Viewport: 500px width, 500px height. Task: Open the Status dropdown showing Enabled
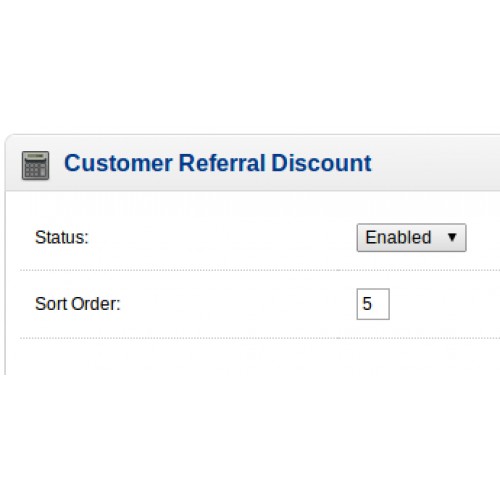click(x=411, y=238)
